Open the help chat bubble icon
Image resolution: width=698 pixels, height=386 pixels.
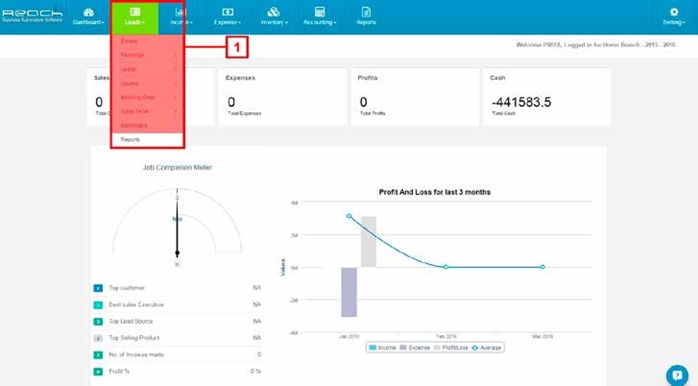pyautogui.click(x=677, y=375)
